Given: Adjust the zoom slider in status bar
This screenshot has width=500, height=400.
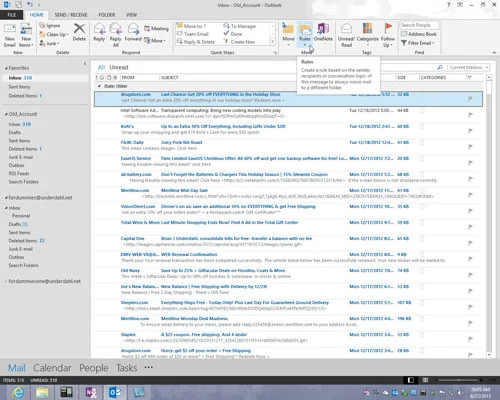Looking at the screenshot, I should tap(459, 380).
